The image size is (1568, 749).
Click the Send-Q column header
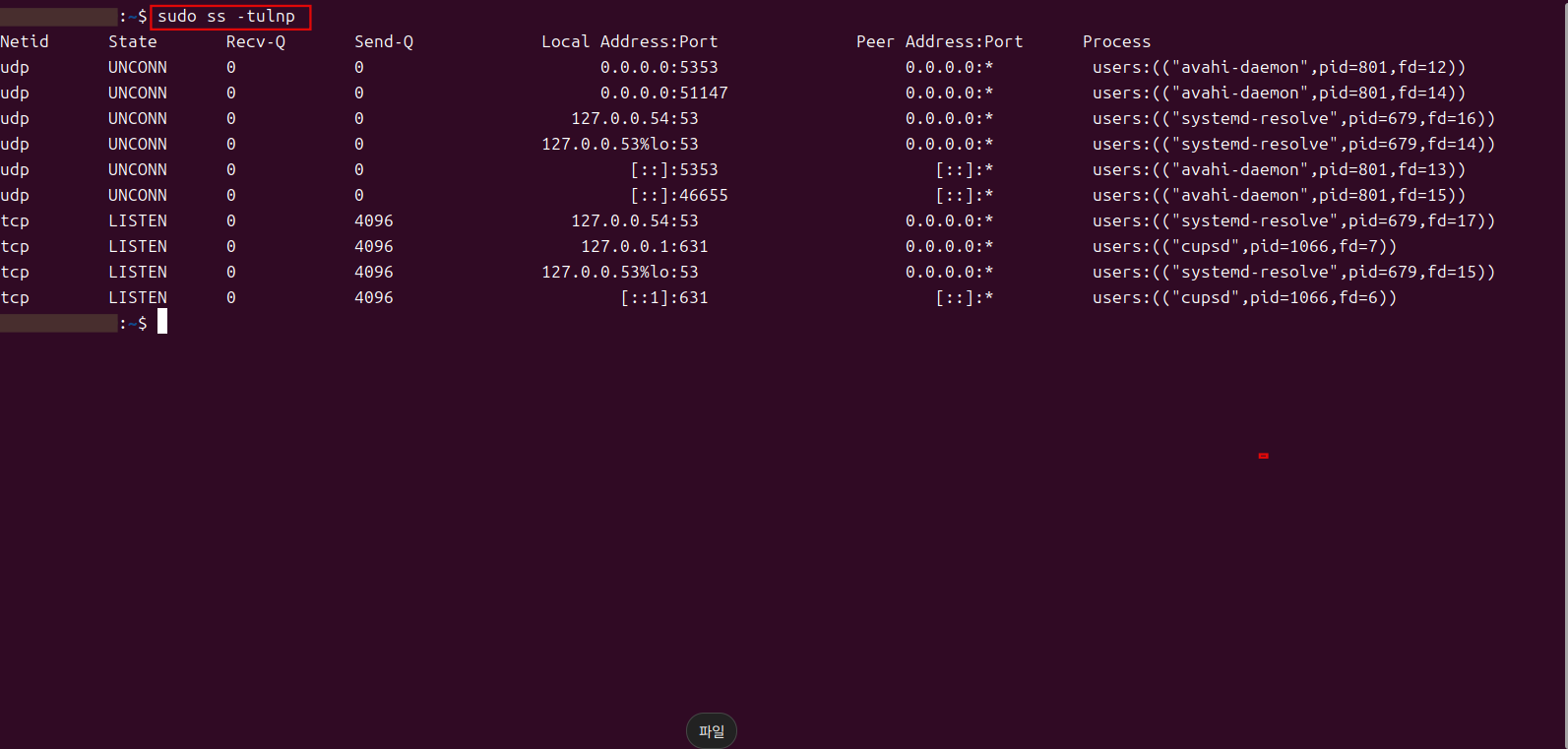[383, 41]
